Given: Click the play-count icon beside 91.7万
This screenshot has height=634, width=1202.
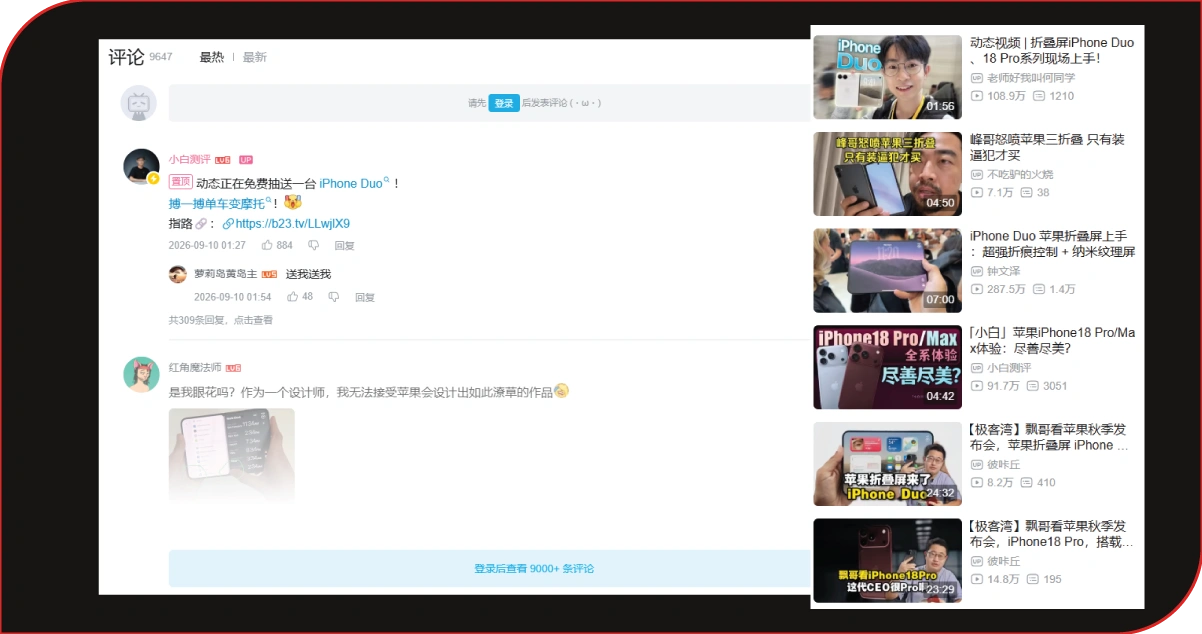Looking at the screenshot, I should tap(977, 386).
